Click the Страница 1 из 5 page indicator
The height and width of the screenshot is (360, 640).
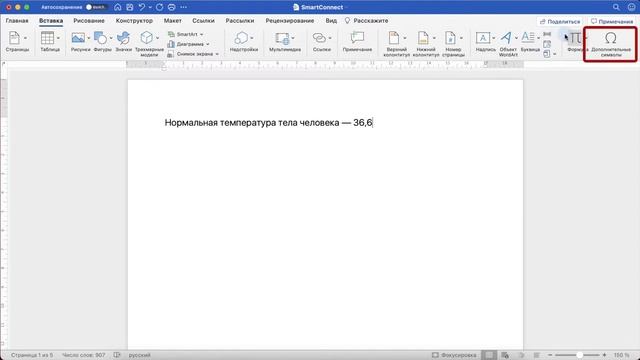coord(32,355)
